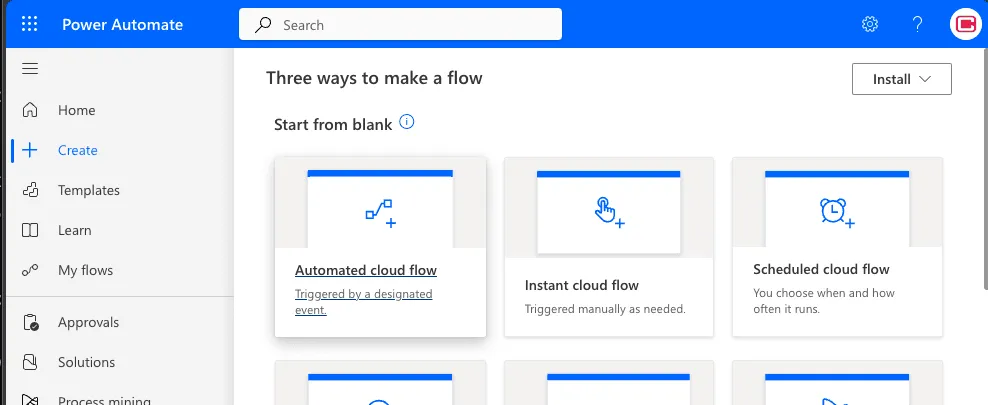The width and height of the screenshot is (988, 405).
Task: Click the Instant cloud flow title
Action: click(582, 285)
